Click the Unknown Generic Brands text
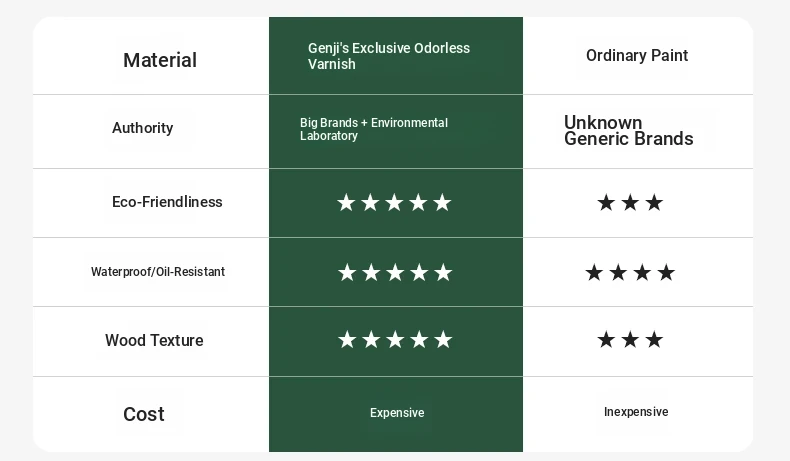Viewport: 790px width, 461px height. tap(628, 130)
